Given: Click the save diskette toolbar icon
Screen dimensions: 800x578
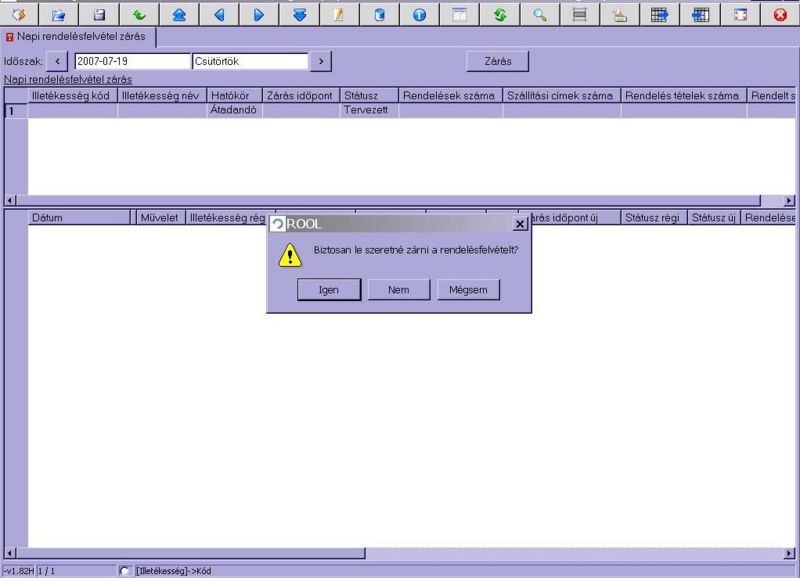Looking at the screenshot, I should pos(98,15).
